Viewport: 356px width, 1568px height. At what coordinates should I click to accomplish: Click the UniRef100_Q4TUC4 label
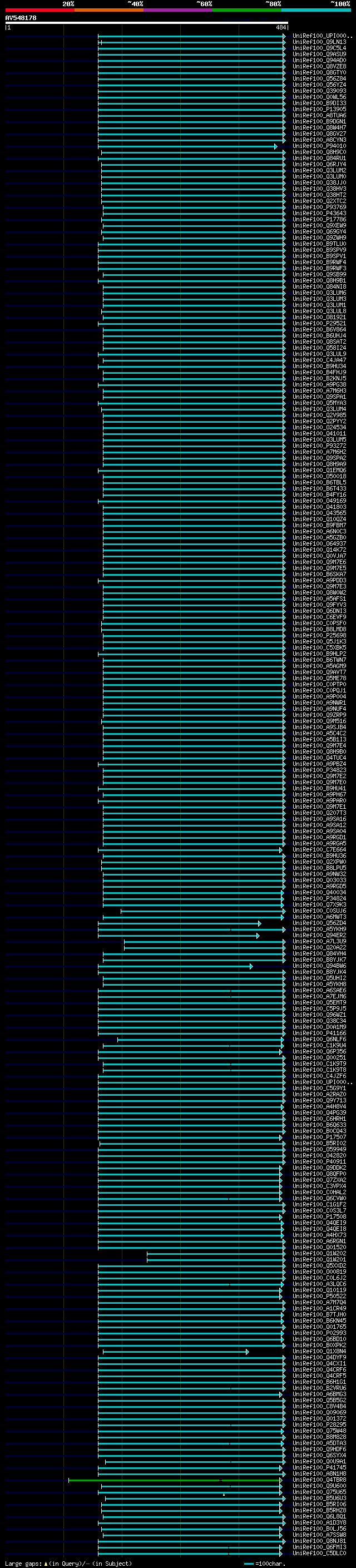click(319, 758)
